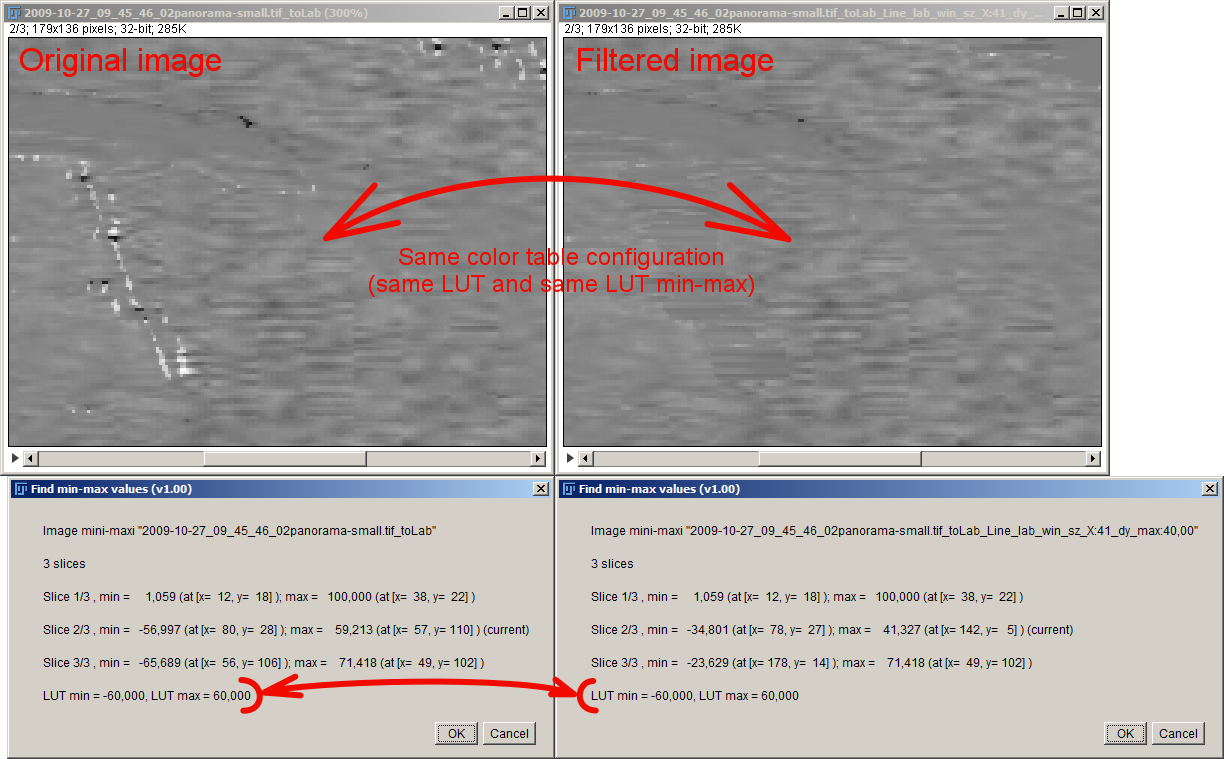Click 'Slice 1/3' row in left min-max dialog
Screen dimensions: 1224x759
coord(259,597)
